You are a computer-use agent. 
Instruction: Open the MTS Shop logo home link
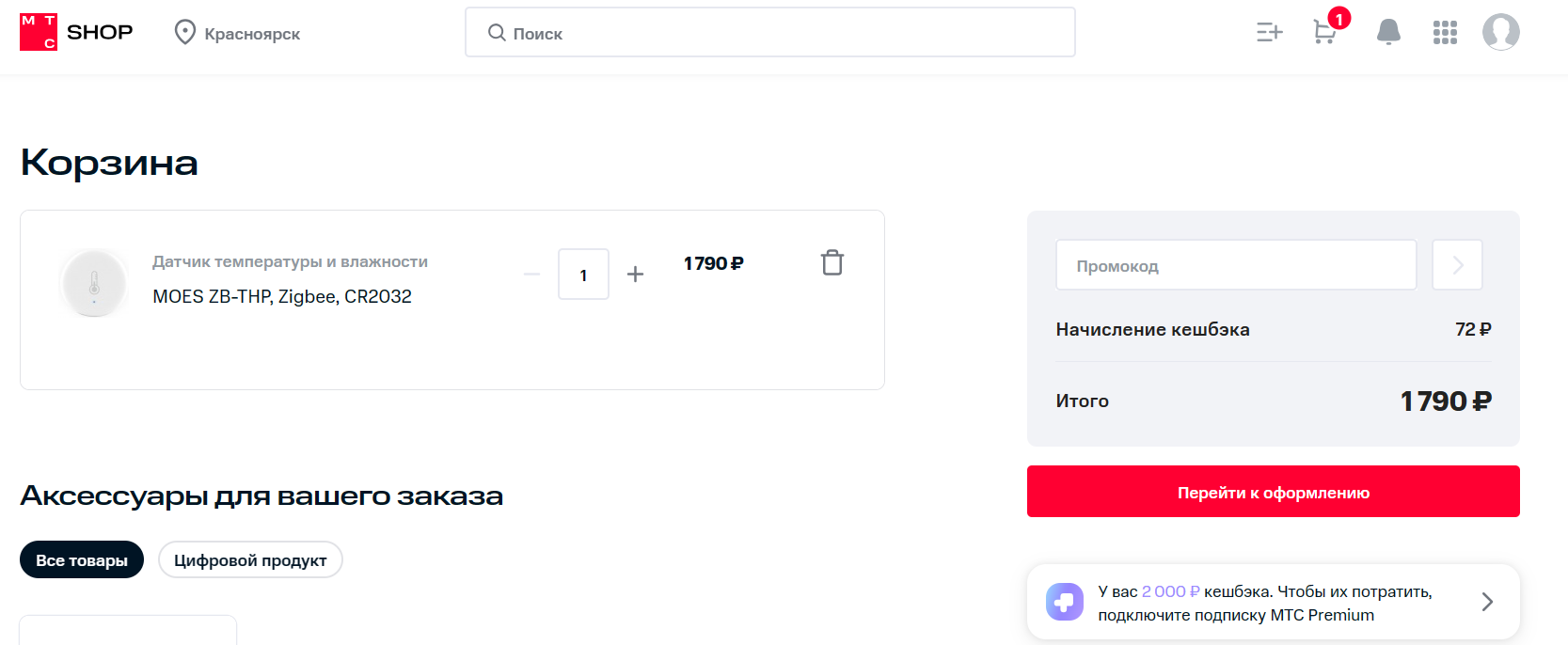click(x=76, y=32)
